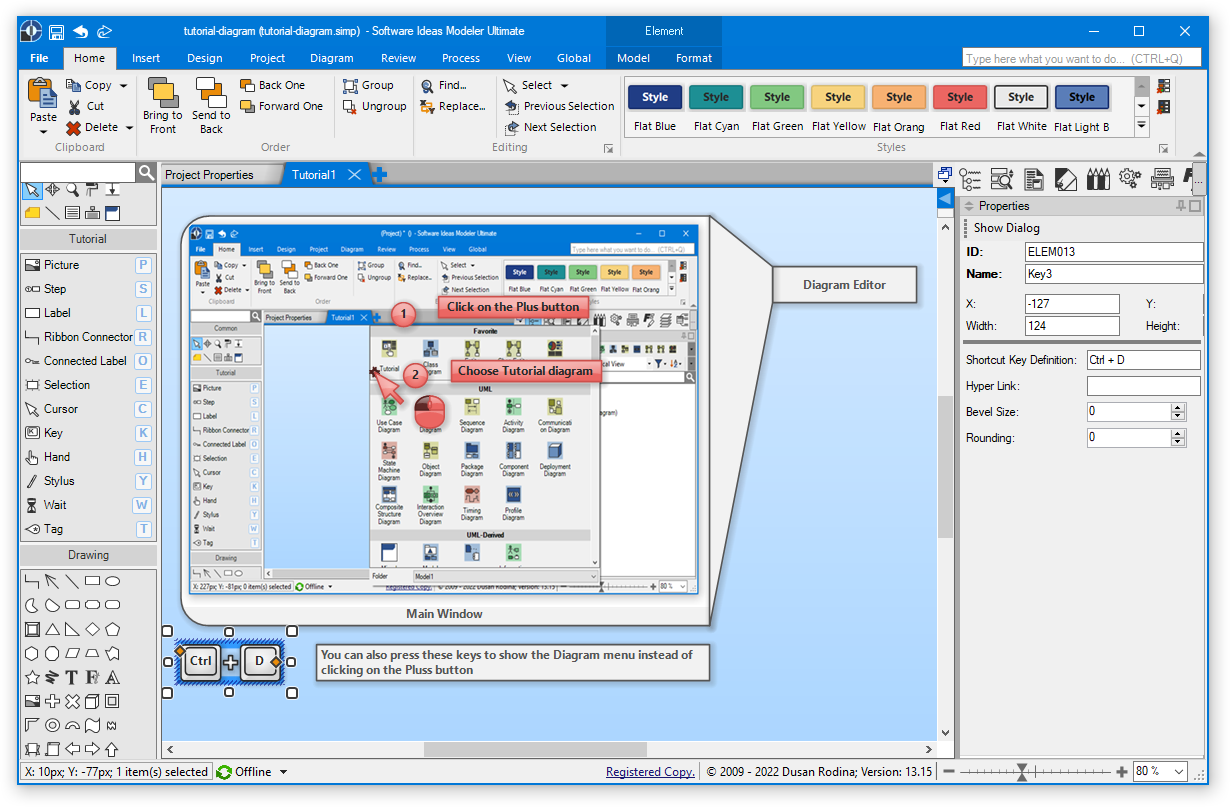Image resolution: width=1230 pixels, height=807 pixels.
Task: Click the Undo arrow in title bar
Action: pyautogui.click(x=81, y=31)
